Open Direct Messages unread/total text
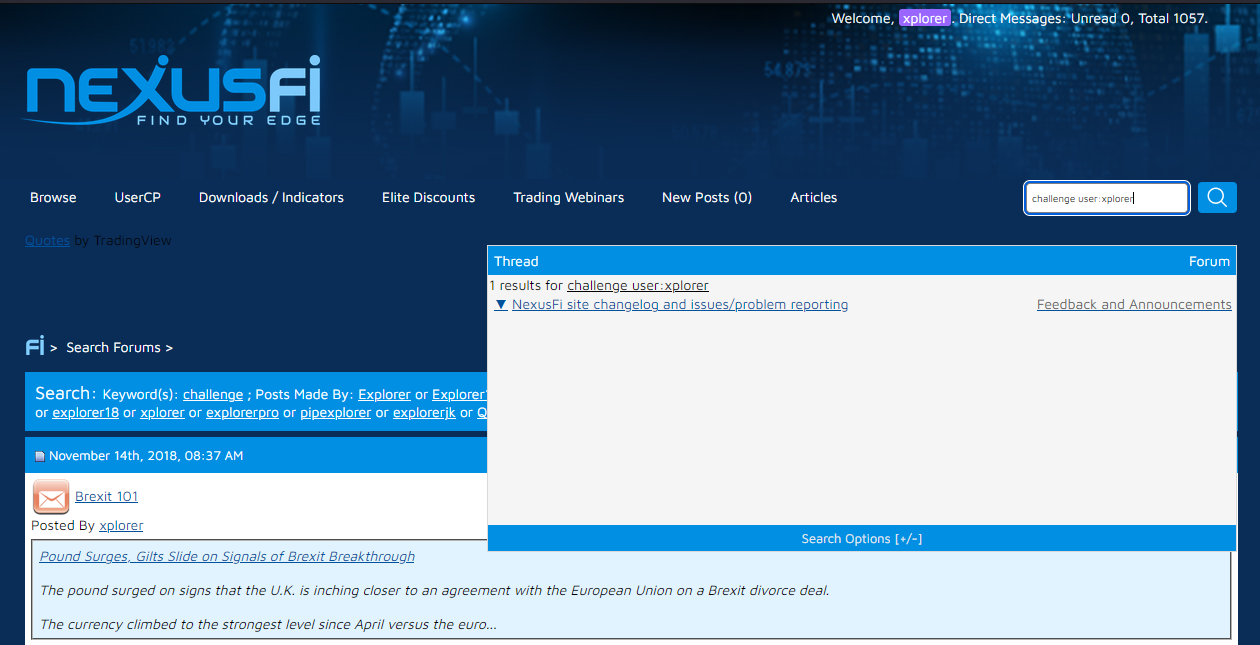1260x645 pixels. click(1083, 18)
